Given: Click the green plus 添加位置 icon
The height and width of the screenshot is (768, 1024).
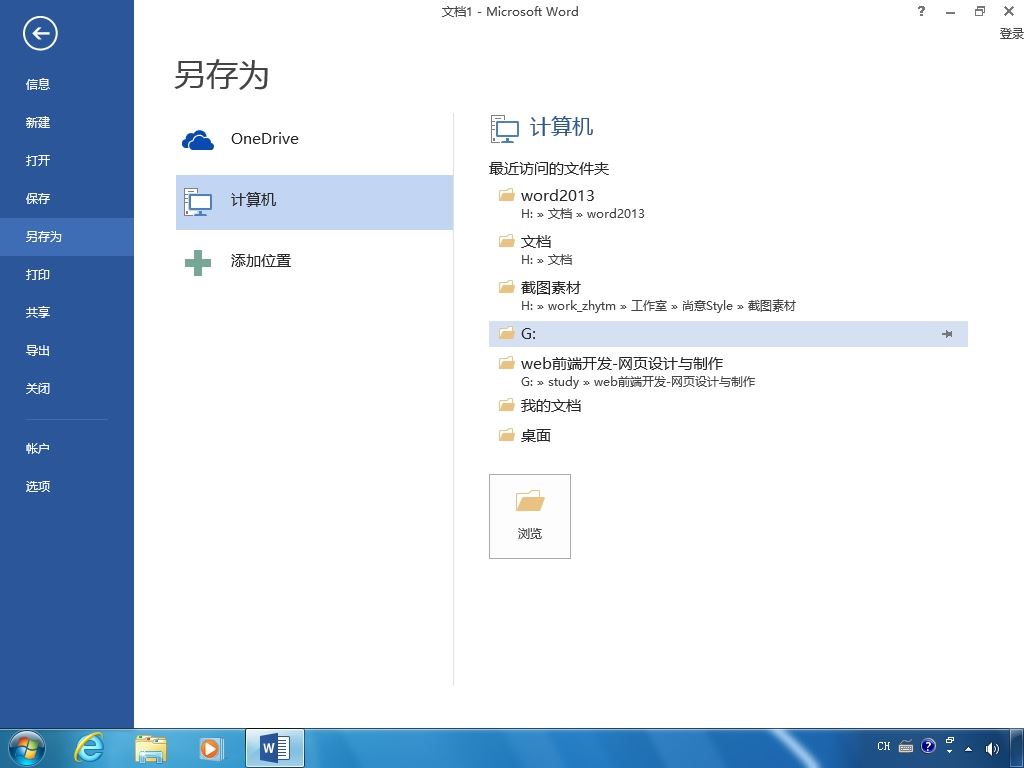Looking at the screenshot, I should click(x=198, y=263).
